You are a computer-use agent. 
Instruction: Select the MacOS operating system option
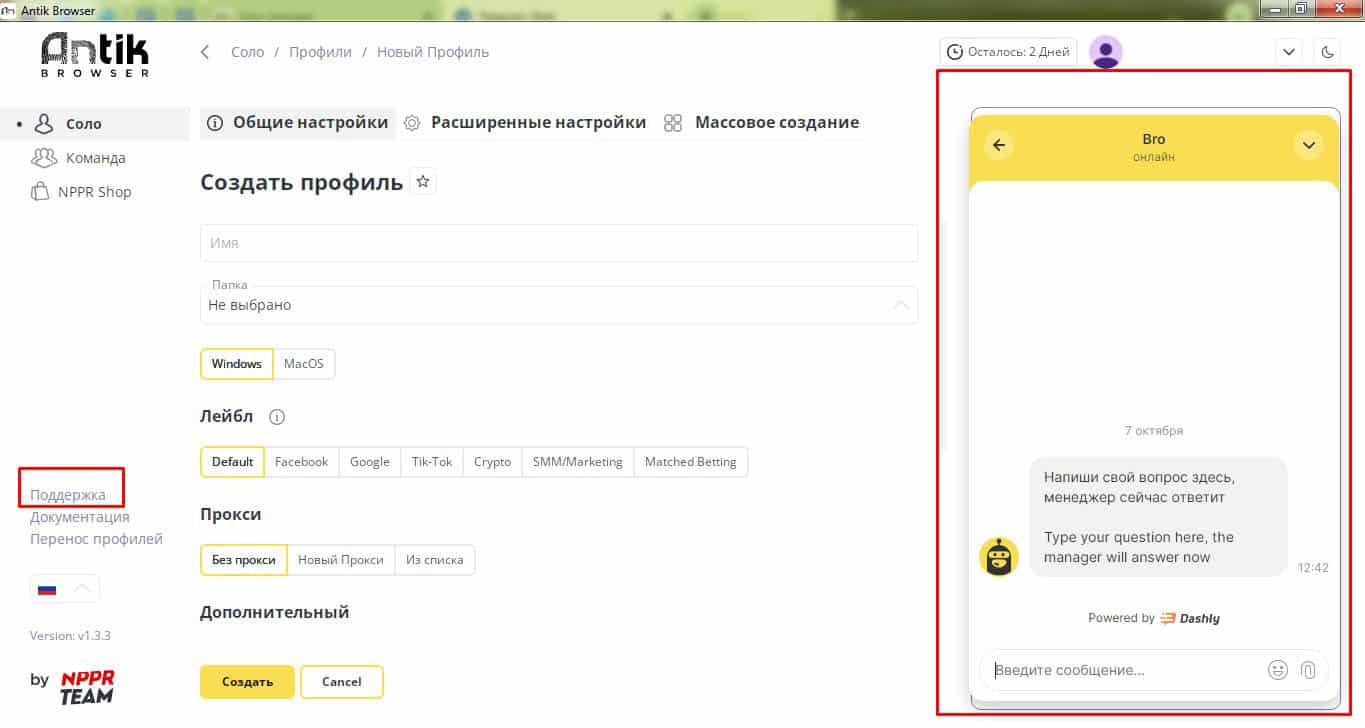click(x=304, y=364)
